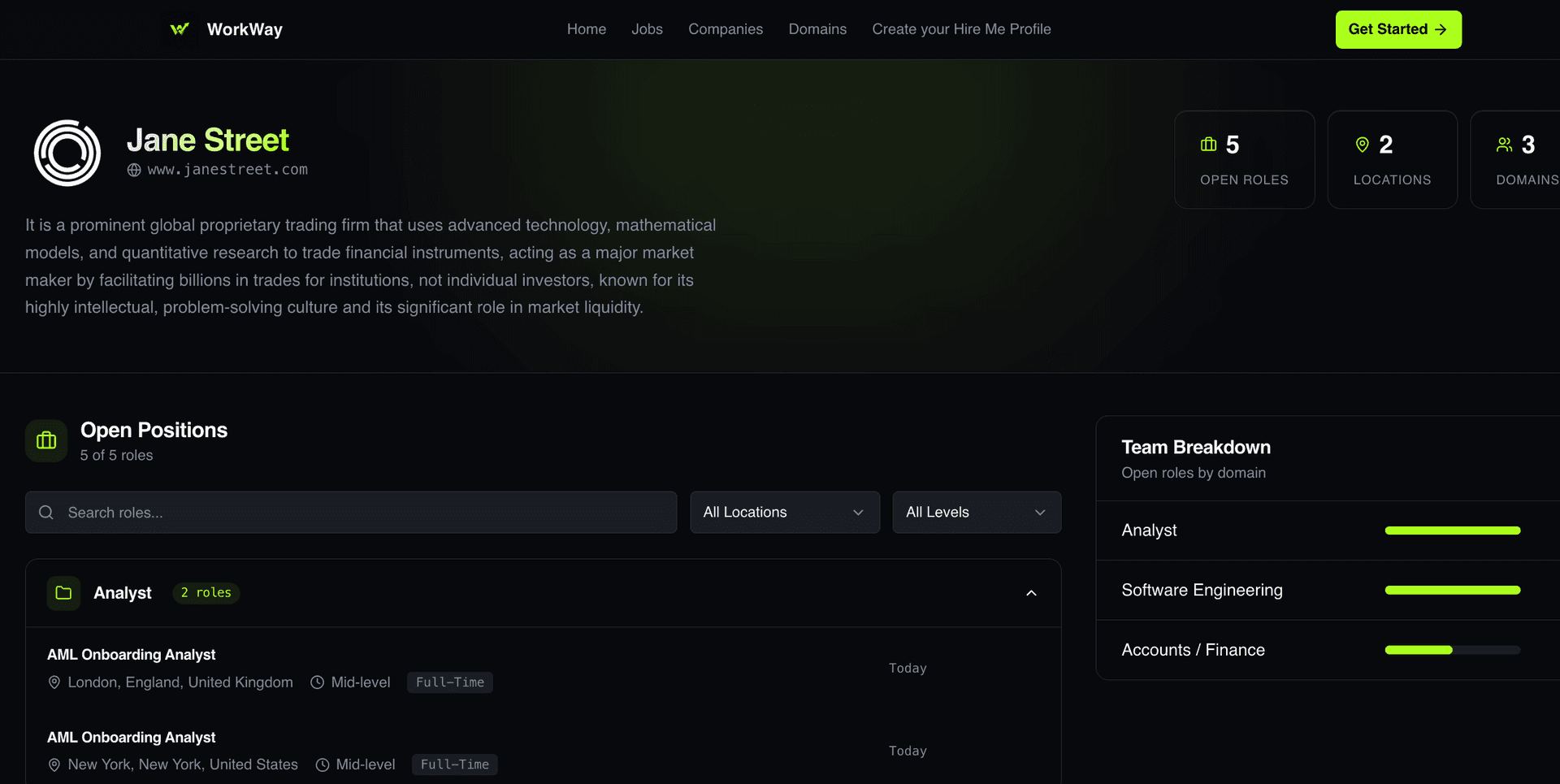Click the search magnifier icon in roles search
Screen dimensions: 1560x784
[45, 513]
